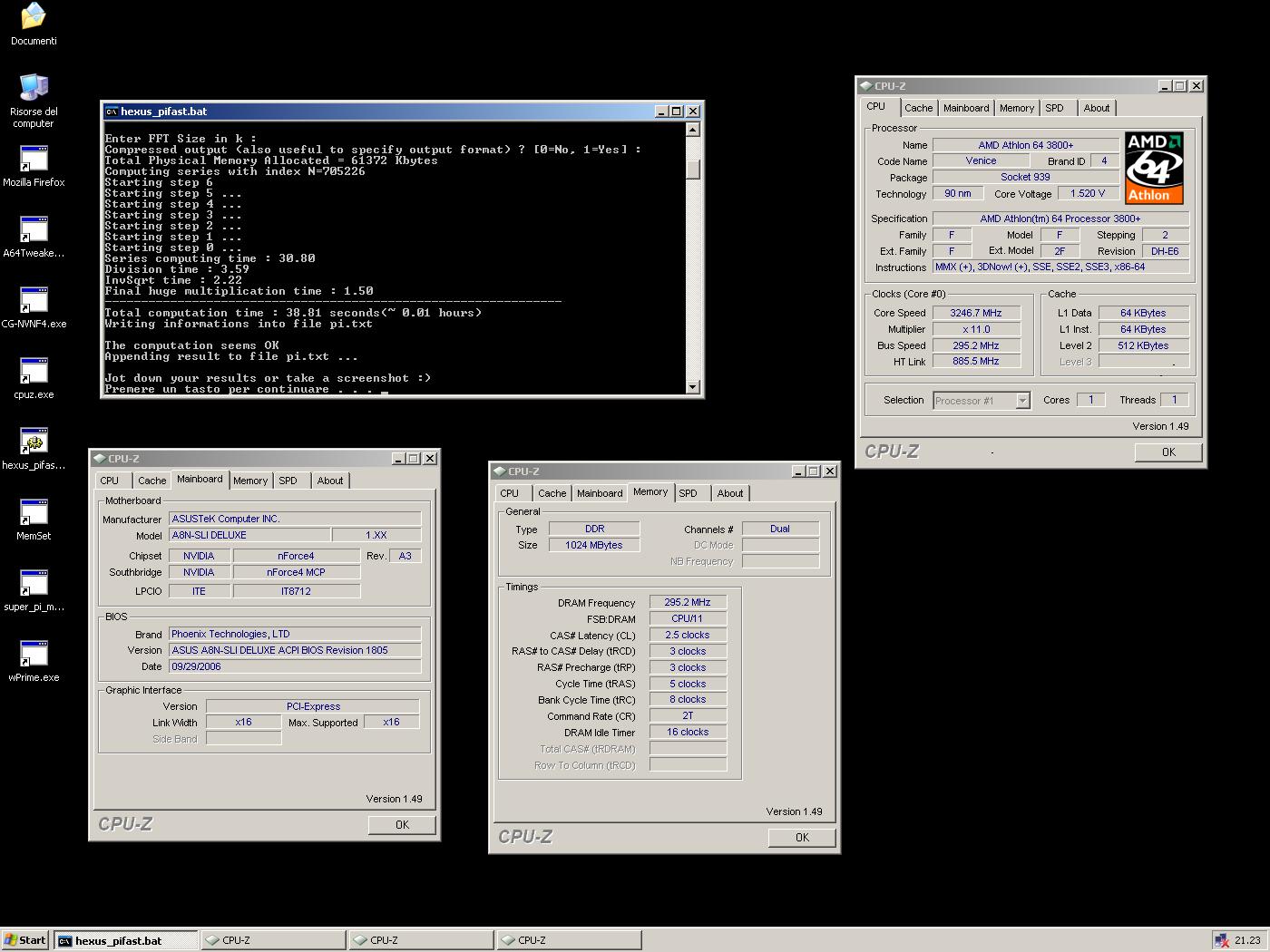The height and width of the screenshot is (952, 1270).
Task: Click the DRAM Frequency value 295.2 MHz
Action: point(688,602)
